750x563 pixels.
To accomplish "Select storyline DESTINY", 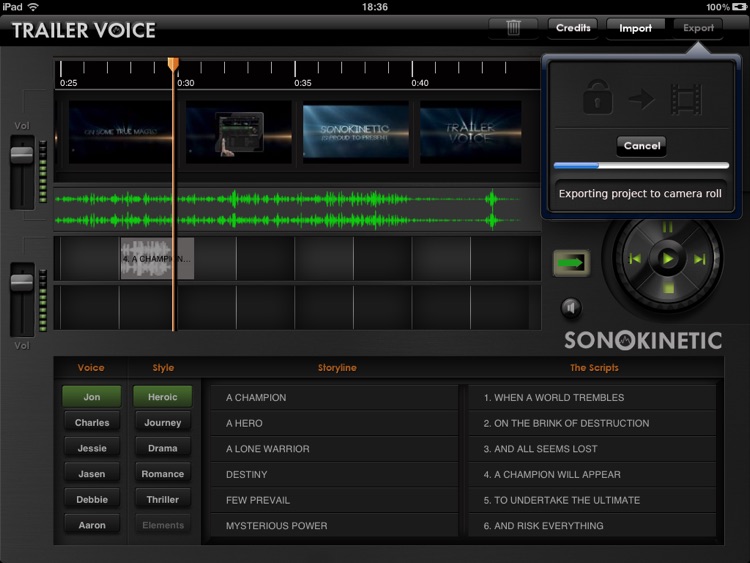I will [x=334, y=475].
